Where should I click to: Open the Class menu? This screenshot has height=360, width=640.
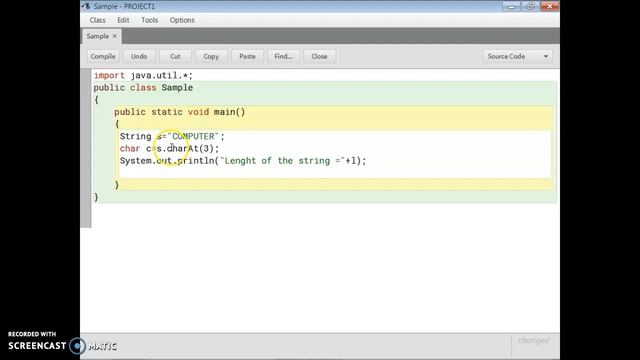click(98, 20)
